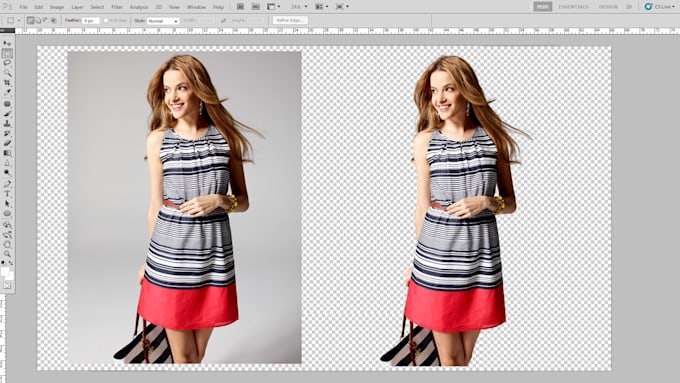Select the 3D Camera Rotate tool
The width and height of the screenshot is (680, 383).
click(x=7, y=235)
